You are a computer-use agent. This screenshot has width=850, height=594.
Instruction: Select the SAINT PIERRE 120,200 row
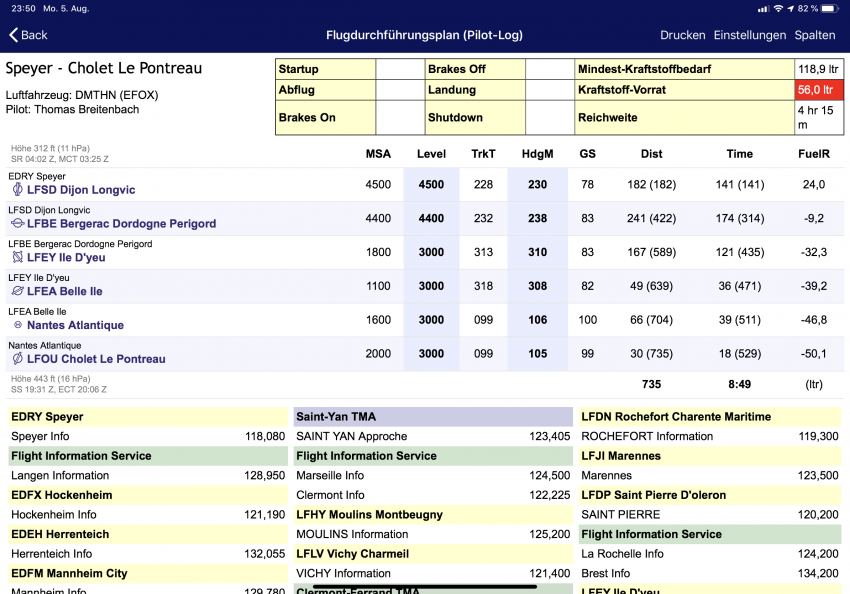pyautogui.click(x=710, y=514)
